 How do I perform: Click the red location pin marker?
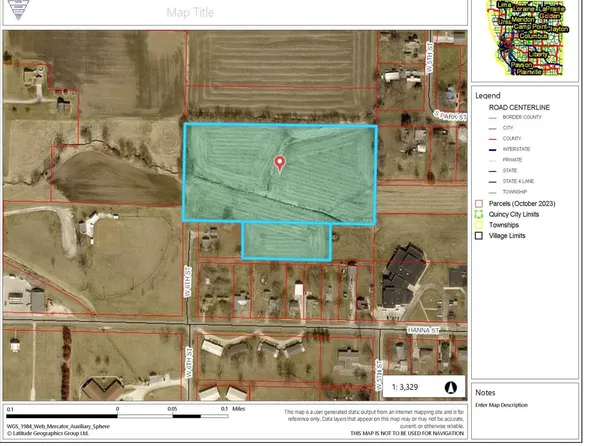280,163
